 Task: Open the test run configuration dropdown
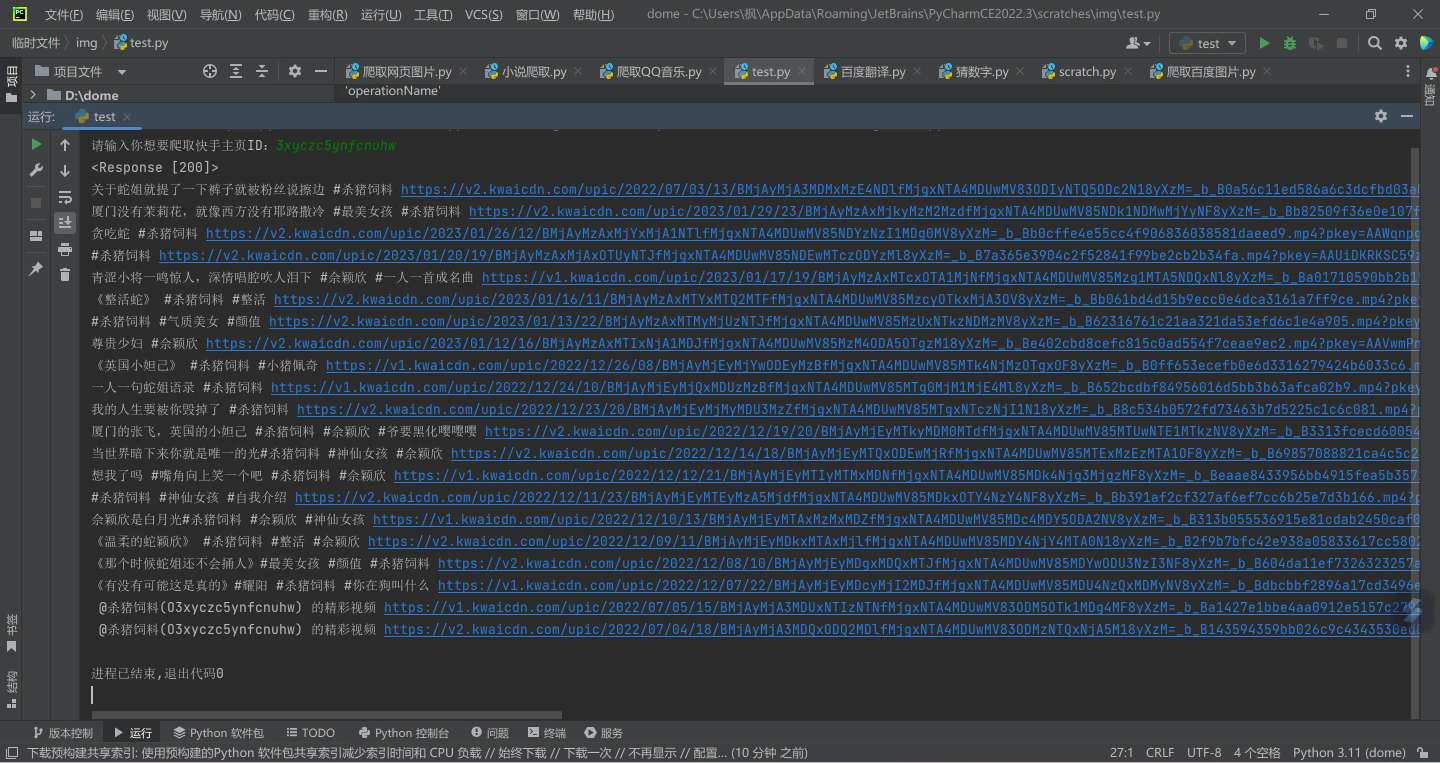point(1232,42)
